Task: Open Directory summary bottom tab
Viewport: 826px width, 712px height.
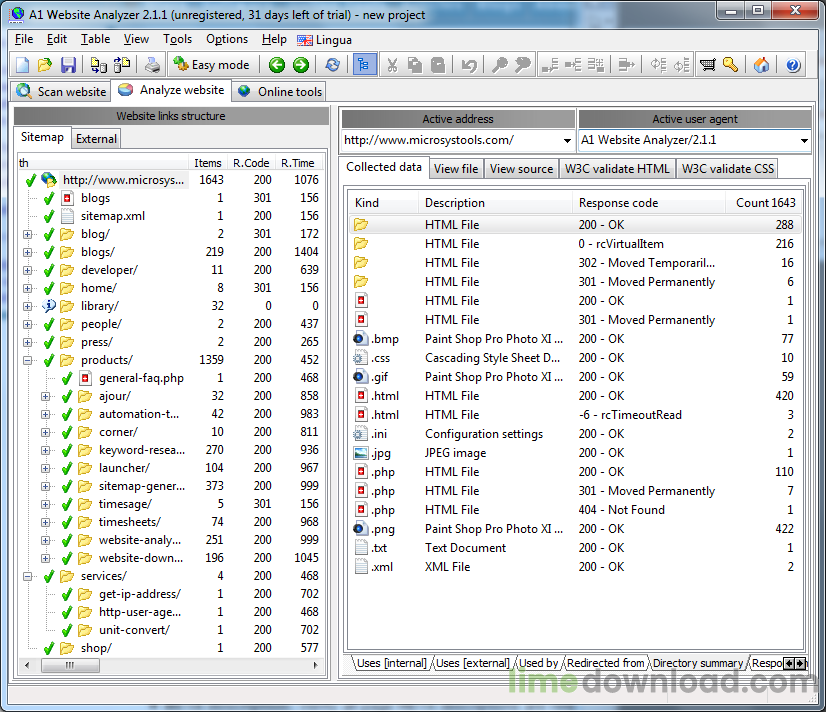Action: tap(698, 663)
